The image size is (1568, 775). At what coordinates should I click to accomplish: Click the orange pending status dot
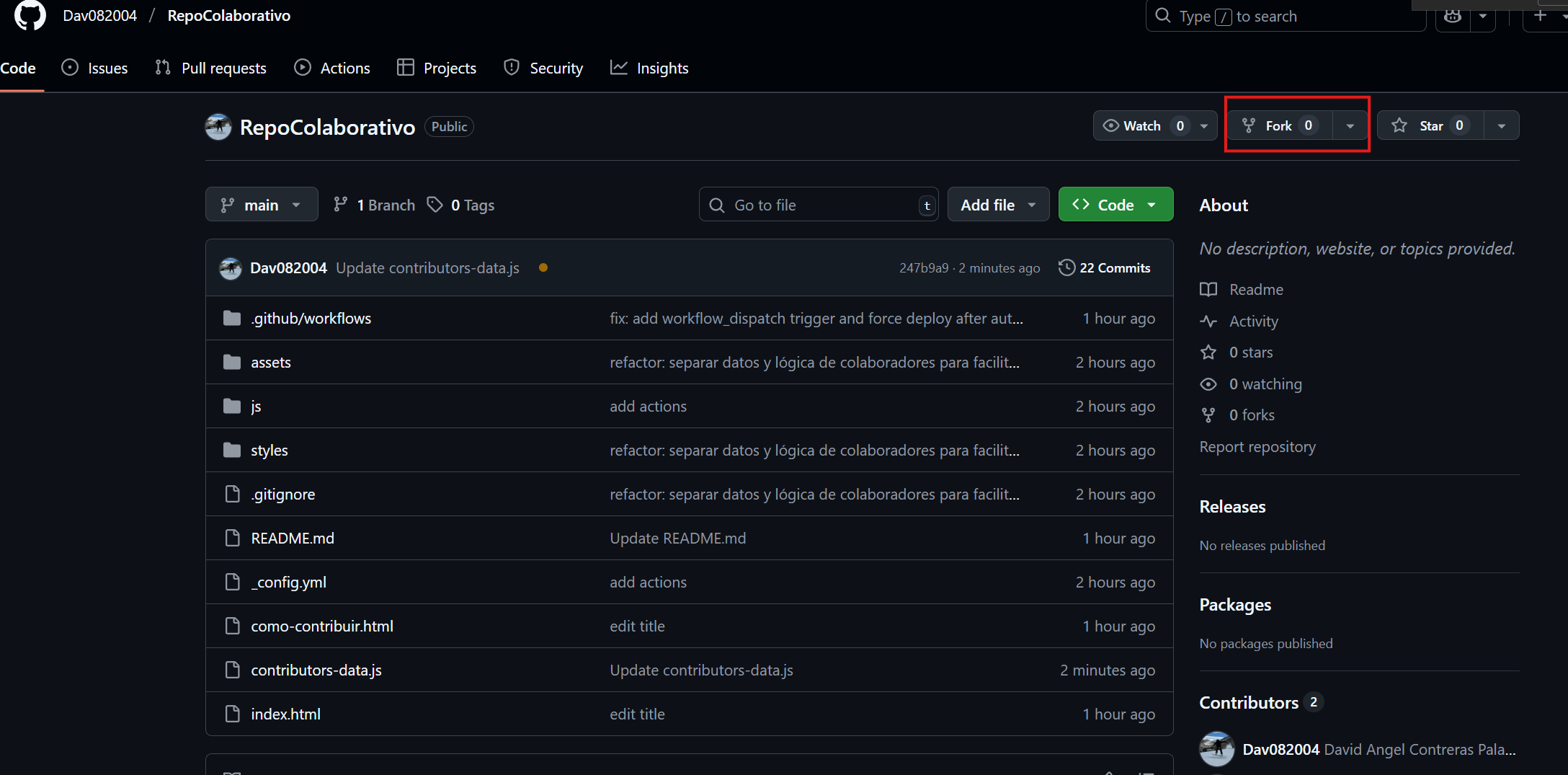[543, 267]
